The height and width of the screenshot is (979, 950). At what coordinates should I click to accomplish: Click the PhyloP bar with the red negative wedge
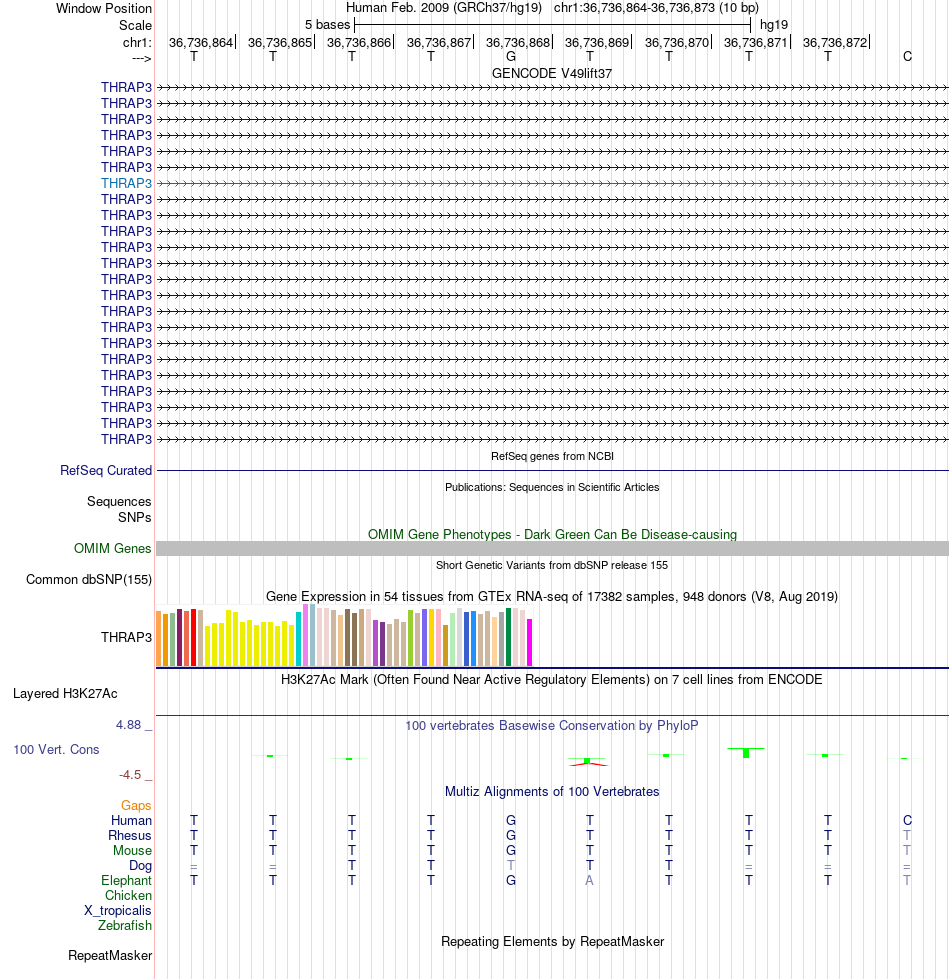click(588, 762)
